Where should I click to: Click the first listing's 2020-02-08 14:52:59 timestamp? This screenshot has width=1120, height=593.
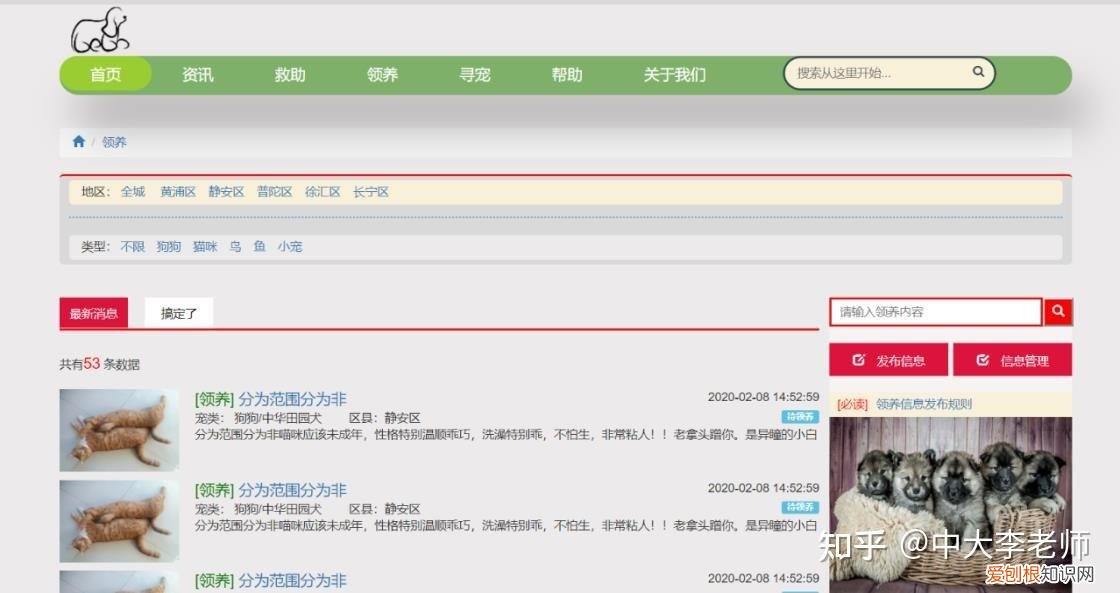764,397
